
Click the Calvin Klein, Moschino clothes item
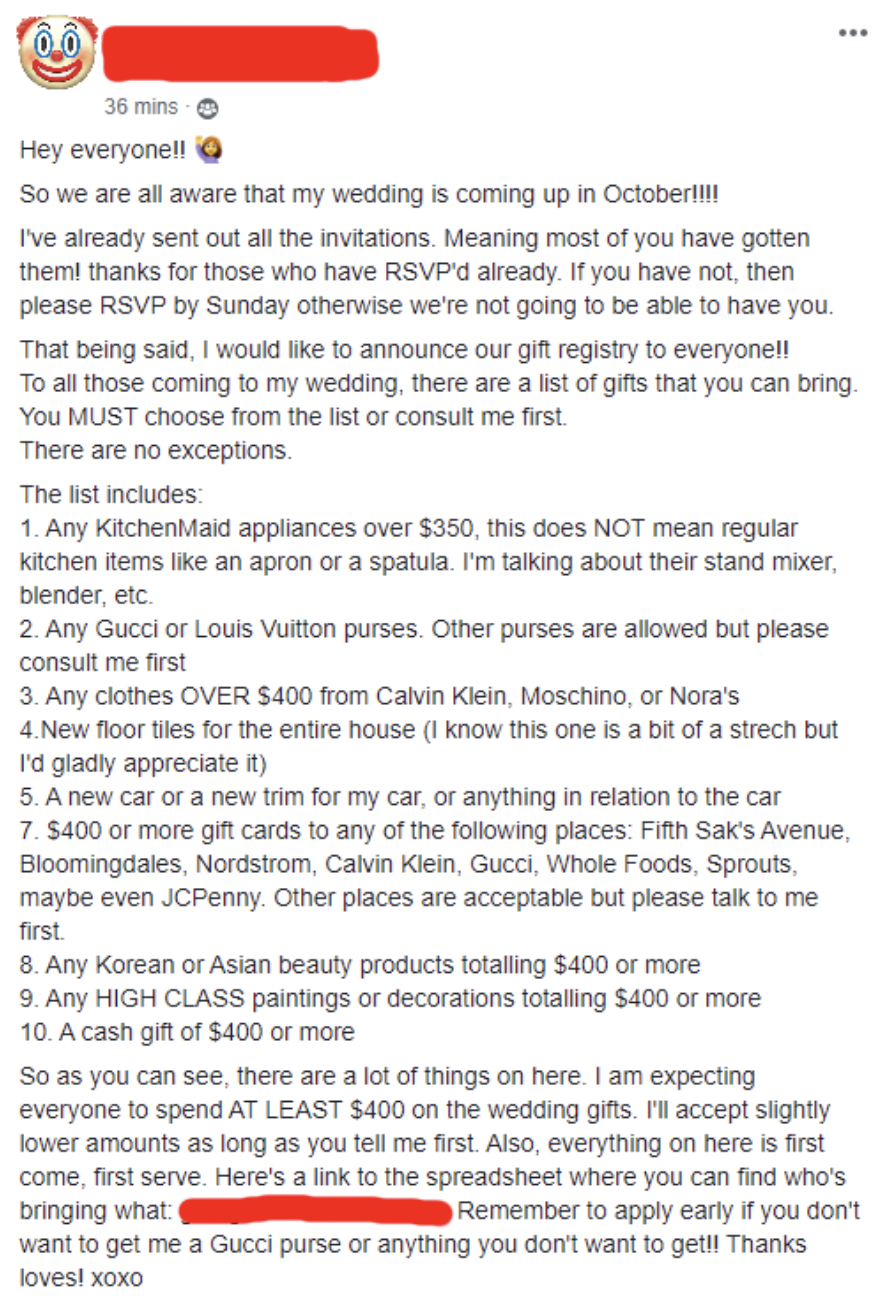pyautogui.click(x=379, y=696)
